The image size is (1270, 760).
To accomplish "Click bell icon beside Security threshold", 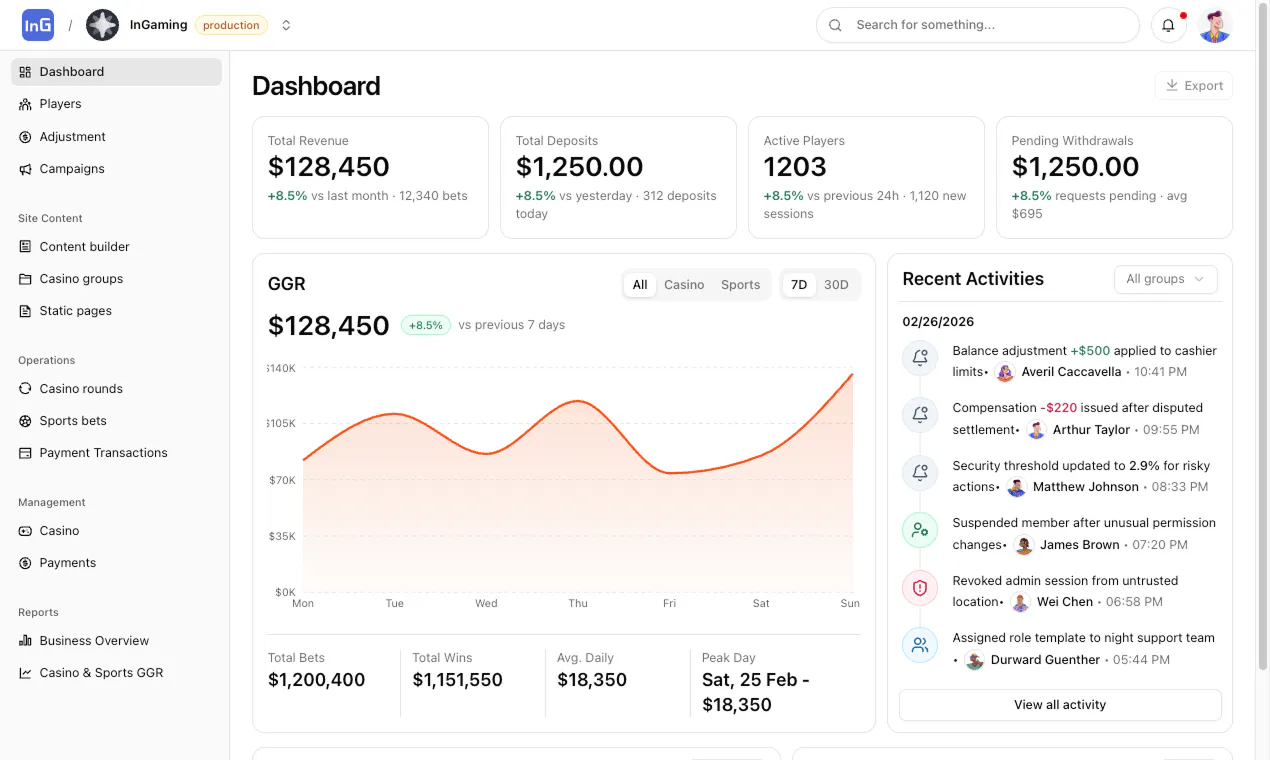I will click(920, 472).
